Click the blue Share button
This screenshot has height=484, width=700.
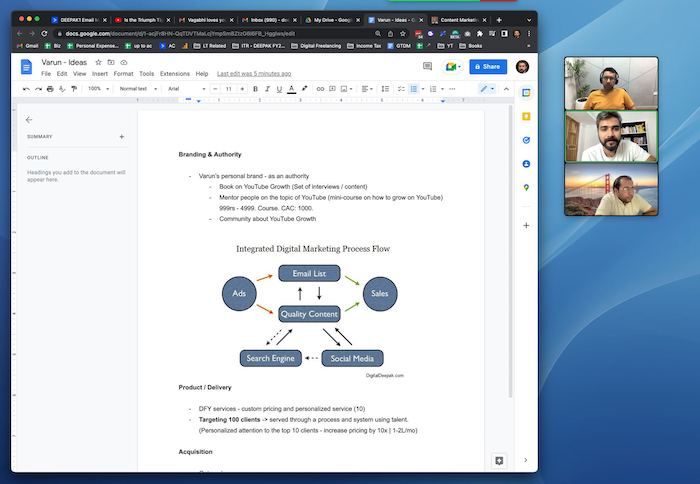pyautogui.click(x=488, y=67)
